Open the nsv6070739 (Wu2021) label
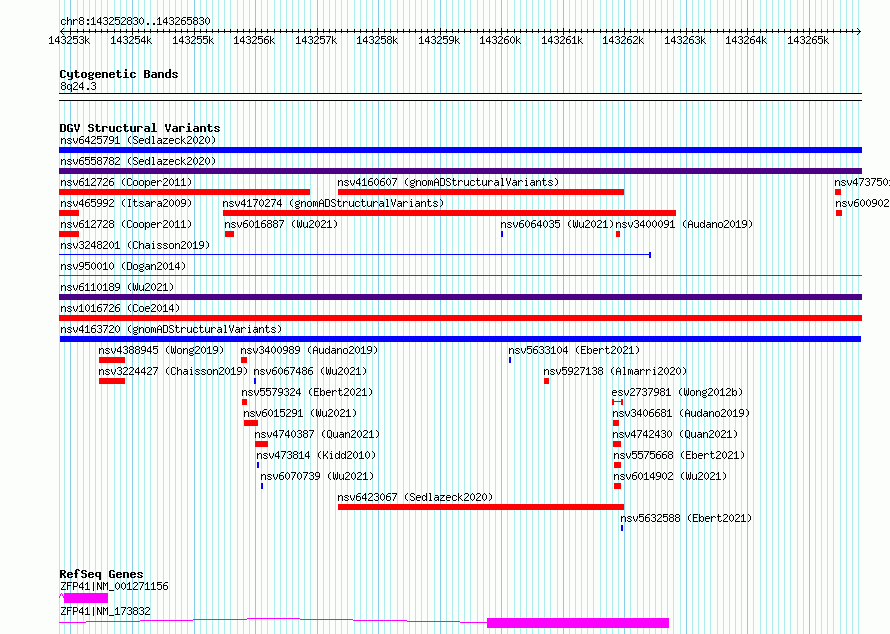This screenshot has width=890, height=634. pos(317,476)
